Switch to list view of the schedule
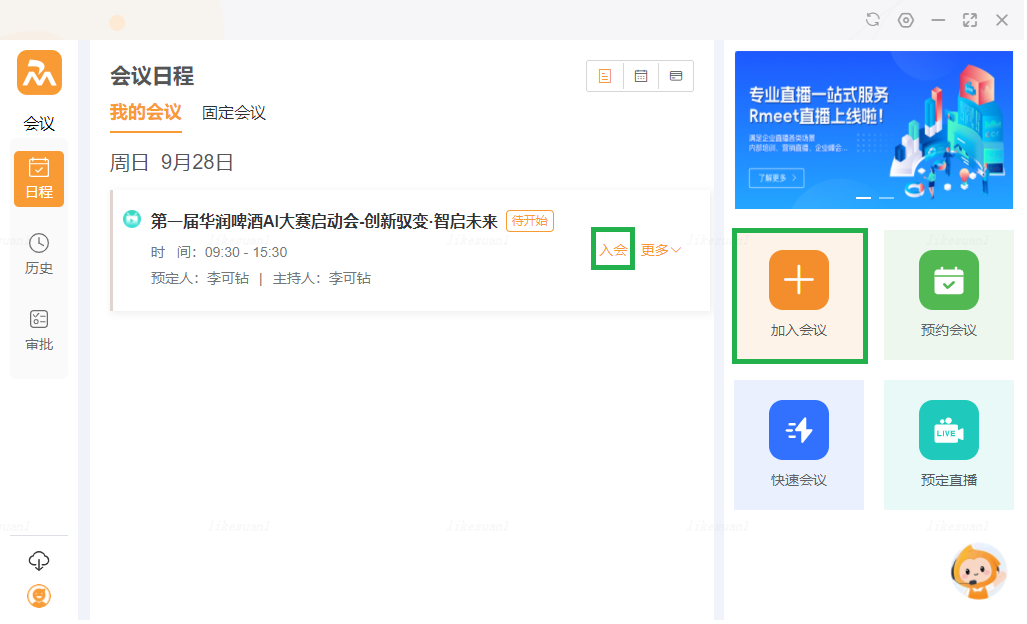 [604, 76]
